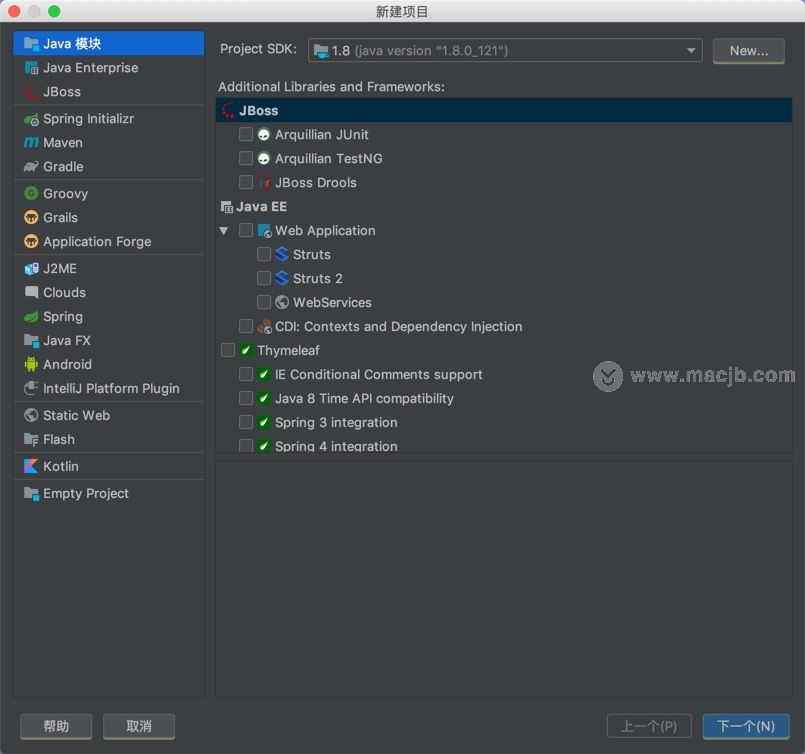Image resolution: width=805 pixels, height=754 pixels.
Task: Click the New... SDK button
Action: [x=749, y=51]
